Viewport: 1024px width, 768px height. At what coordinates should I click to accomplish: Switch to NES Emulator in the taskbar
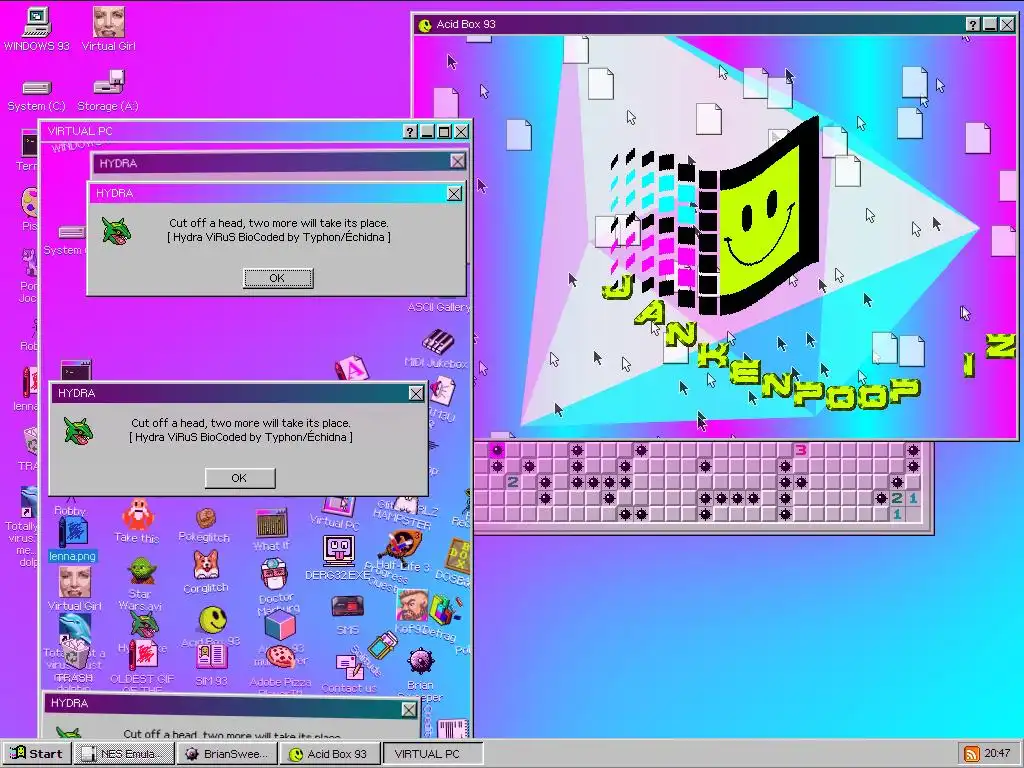pyautogui.click(x=123, y=754)
